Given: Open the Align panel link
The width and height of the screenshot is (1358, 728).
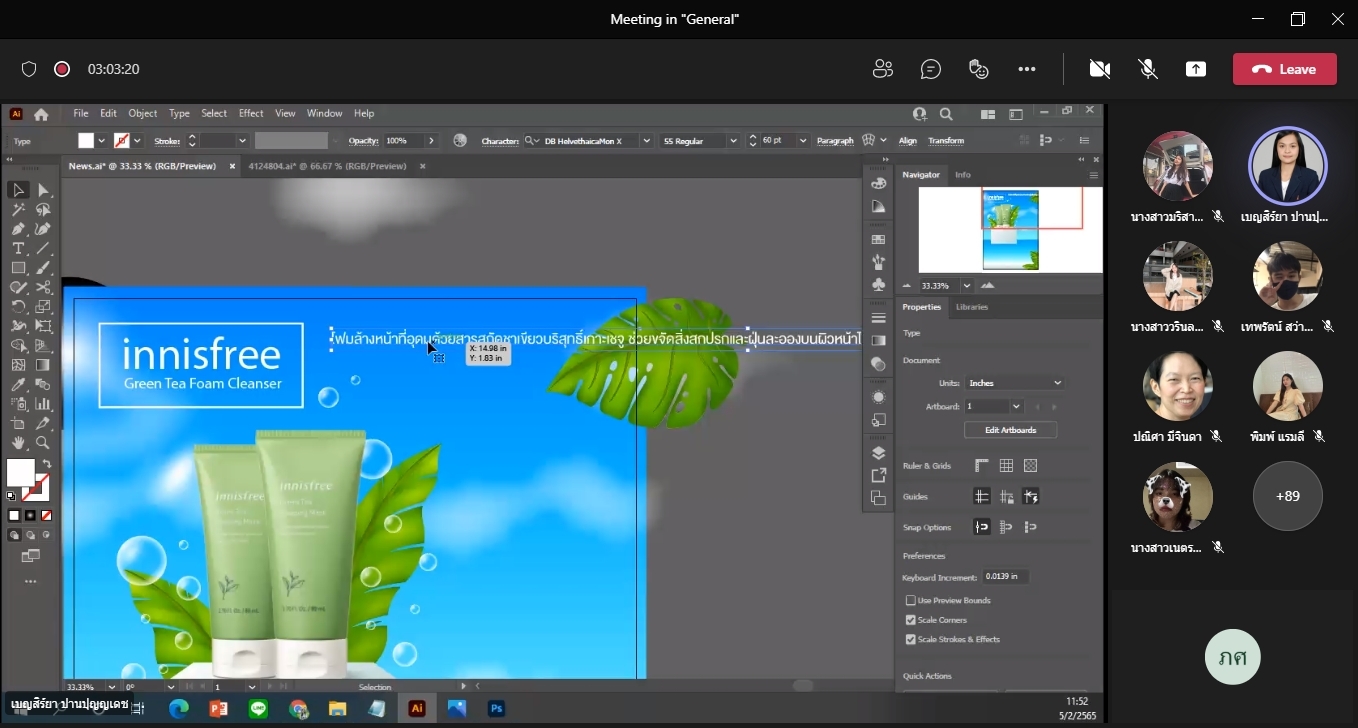Looking at the screenshot, I should click(907, 141).
